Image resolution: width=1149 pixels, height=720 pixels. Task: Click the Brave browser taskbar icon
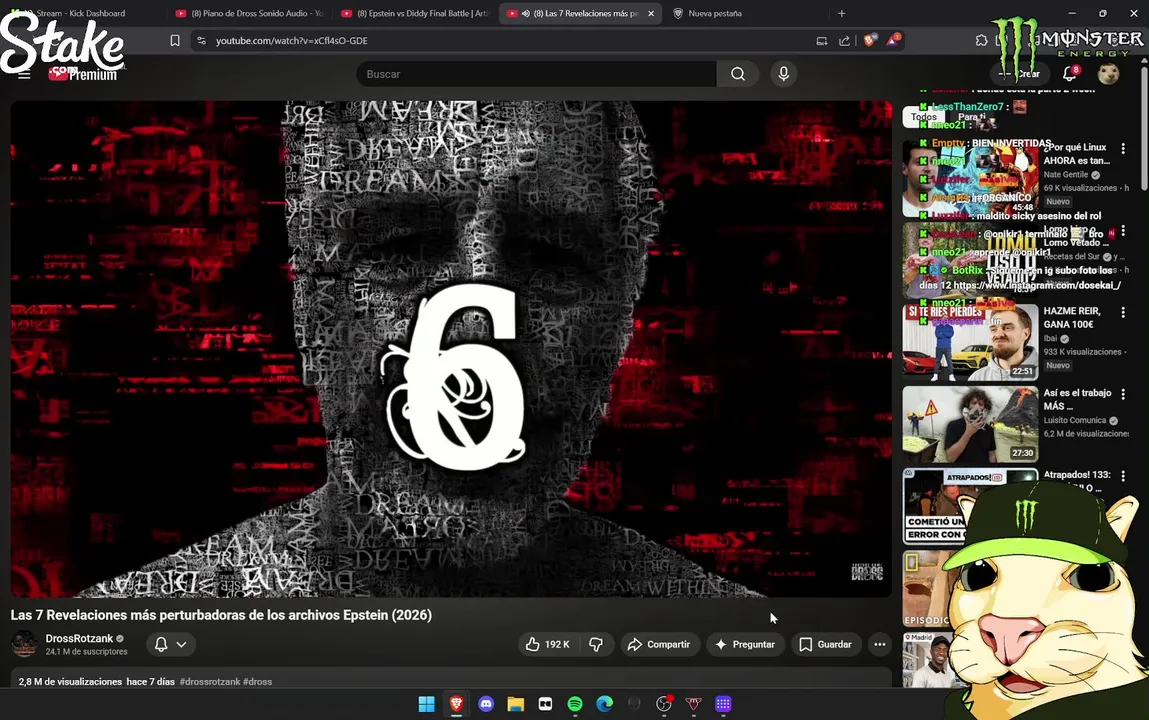456,704
